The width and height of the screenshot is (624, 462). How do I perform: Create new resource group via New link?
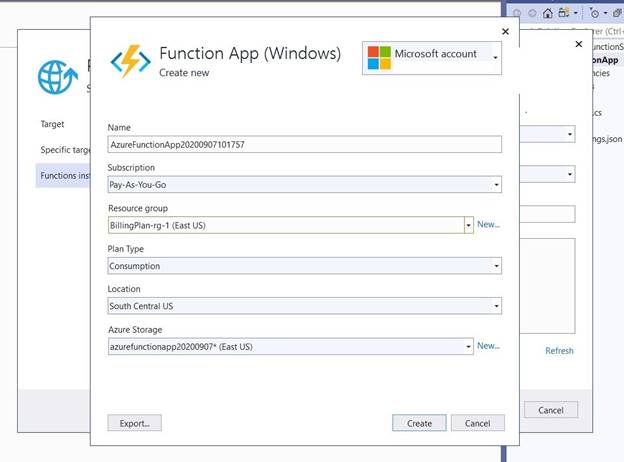click(x=488, y=224)
